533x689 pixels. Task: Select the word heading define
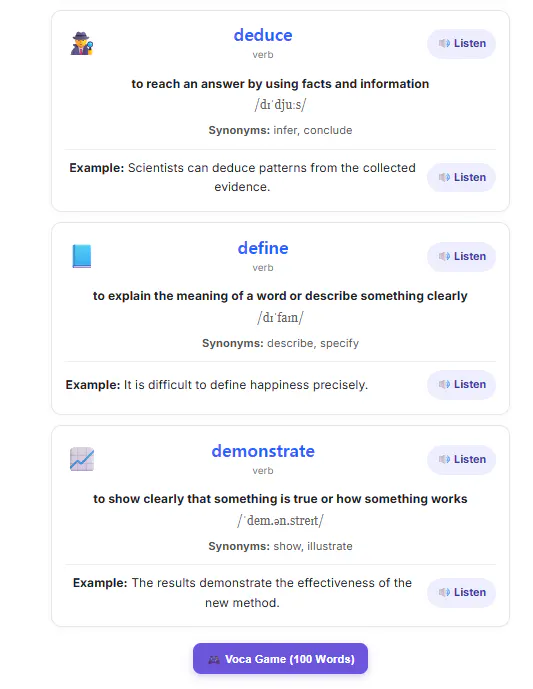point(263,248)
